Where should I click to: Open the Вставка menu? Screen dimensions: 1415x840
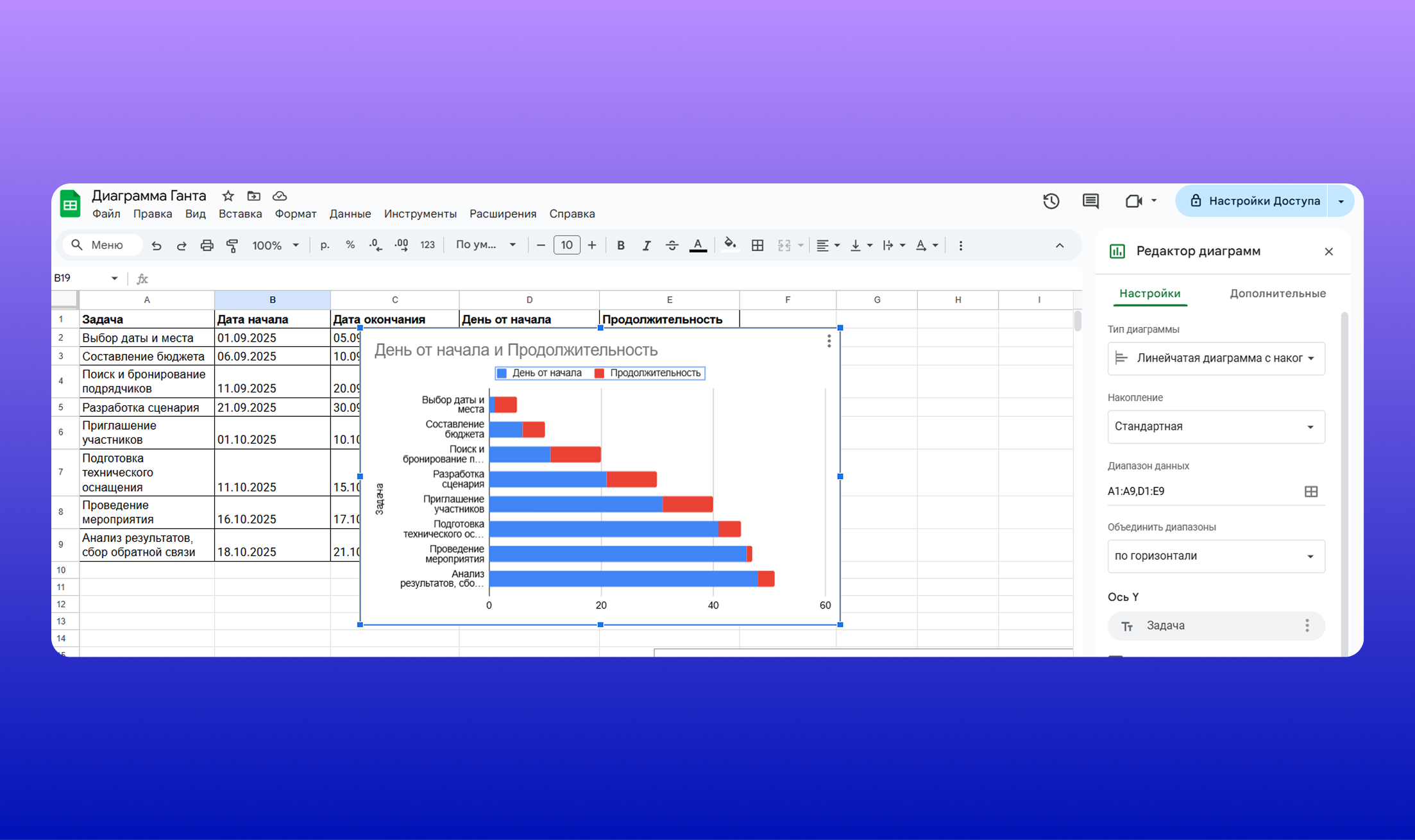[240, 214]
